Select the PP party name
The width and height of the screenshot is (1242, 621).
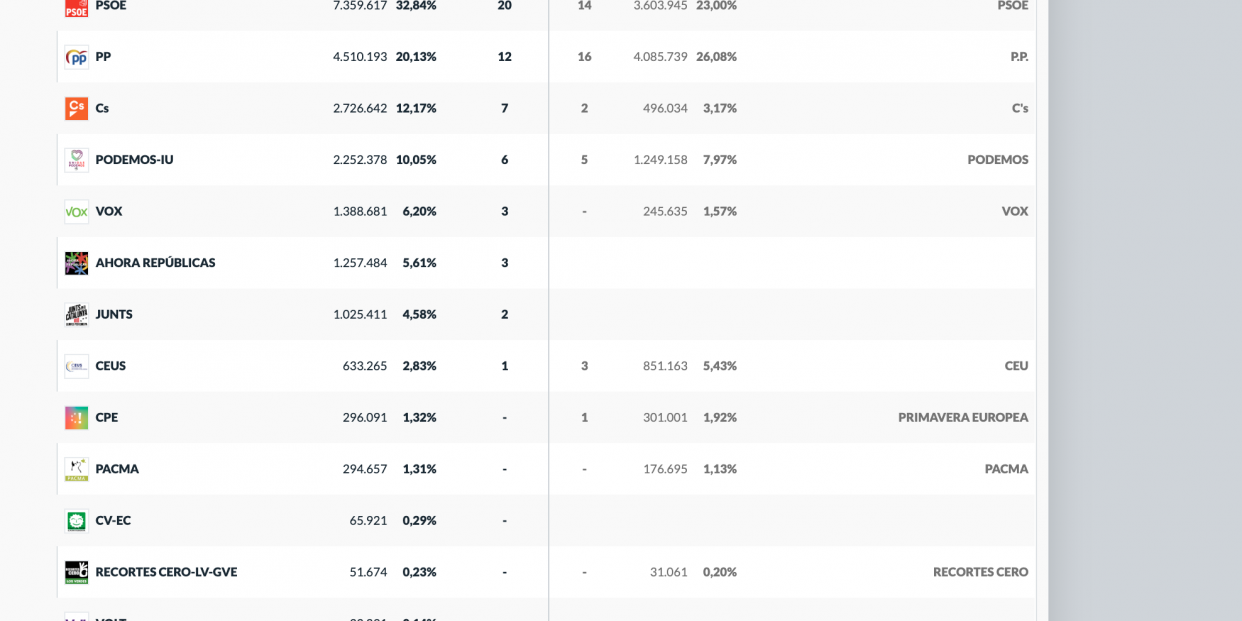[x=103, y=57]
